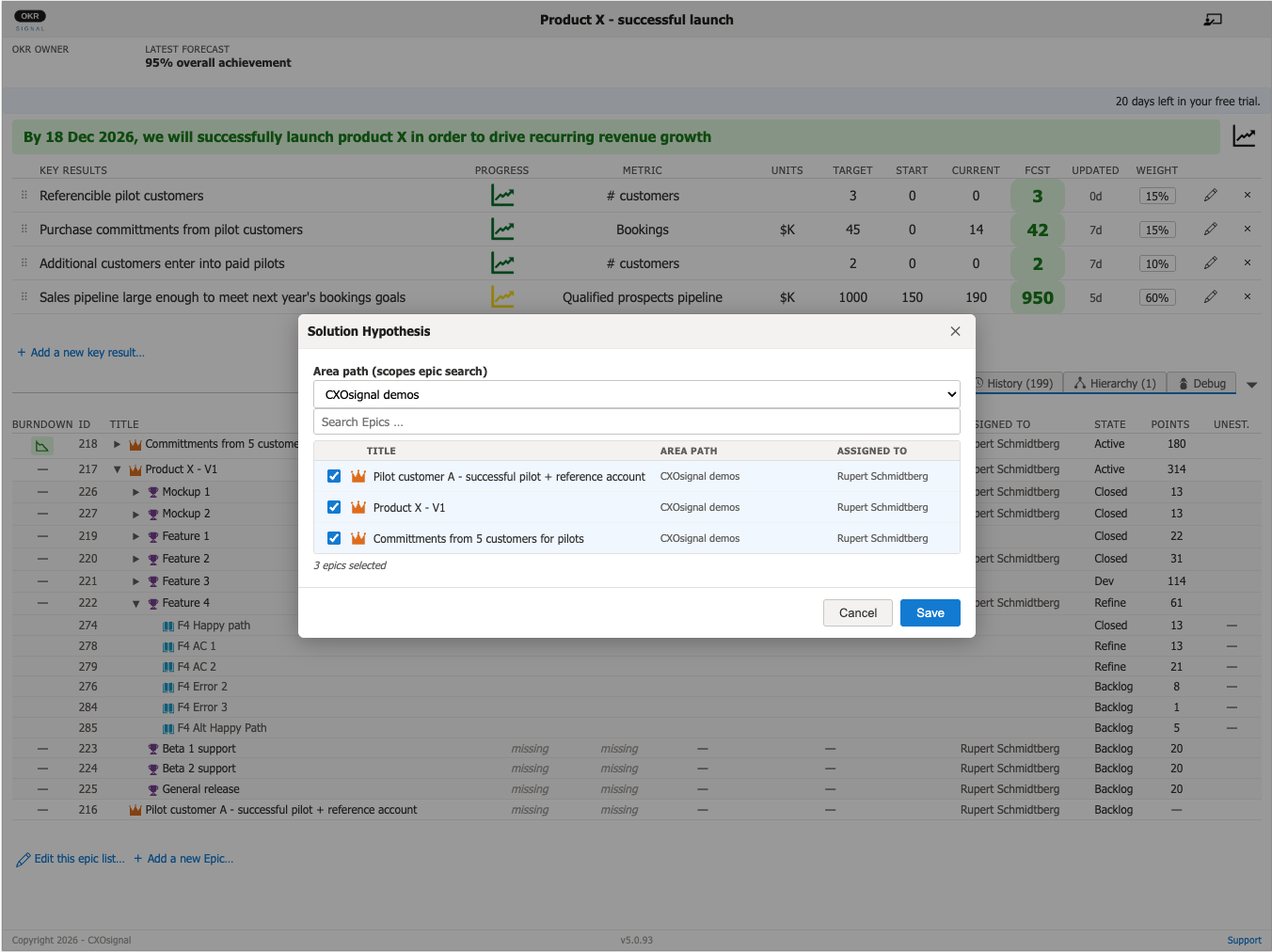Open yellow progress chart for Sales pipeline row
This screenshot has height=952, width=1272.
[502, 297]
